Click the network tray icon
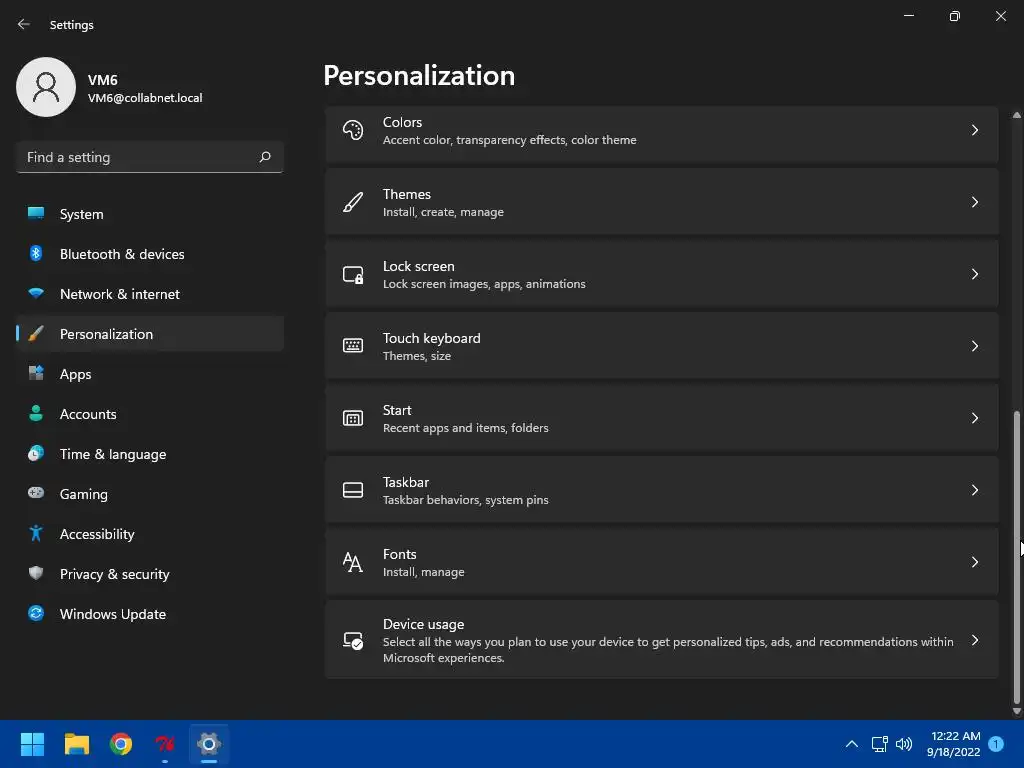This screenshot has height=768, width=1024. [x=879, y=744]
